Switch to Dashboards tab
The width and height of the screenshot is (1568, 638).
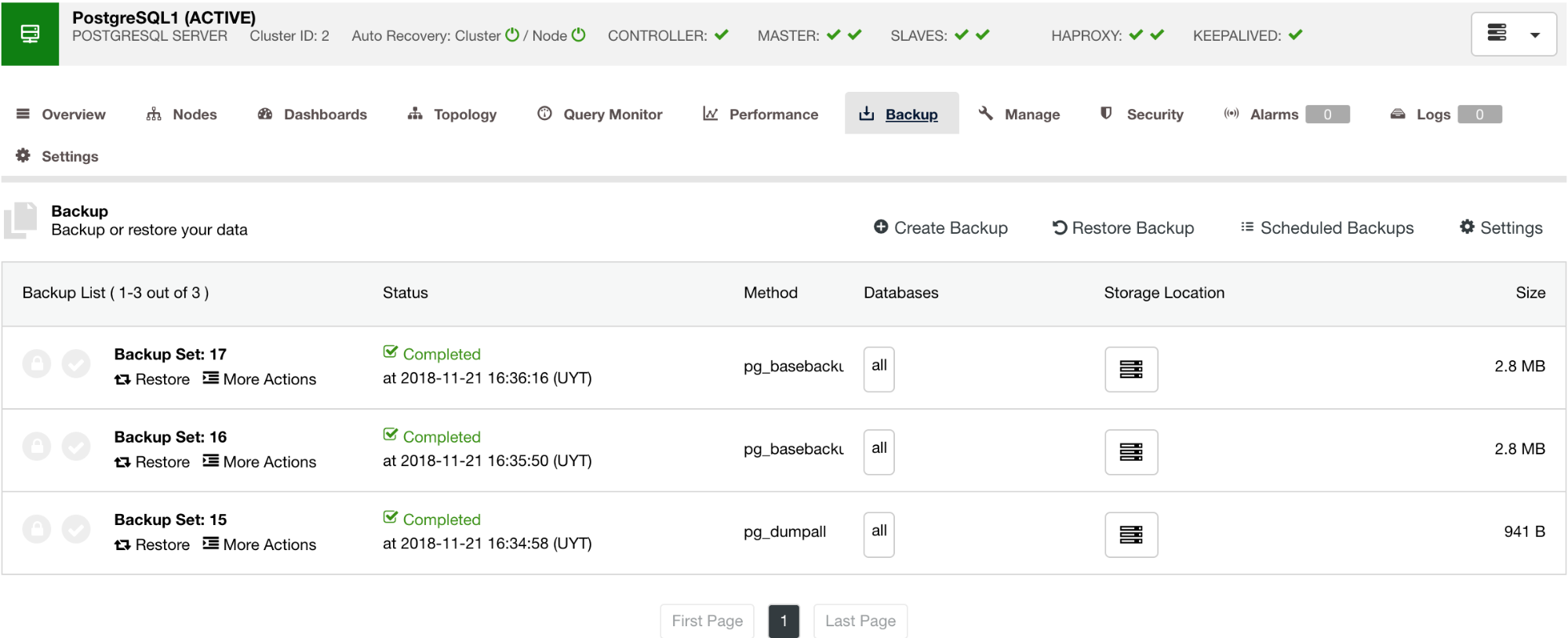click(312, 115)
